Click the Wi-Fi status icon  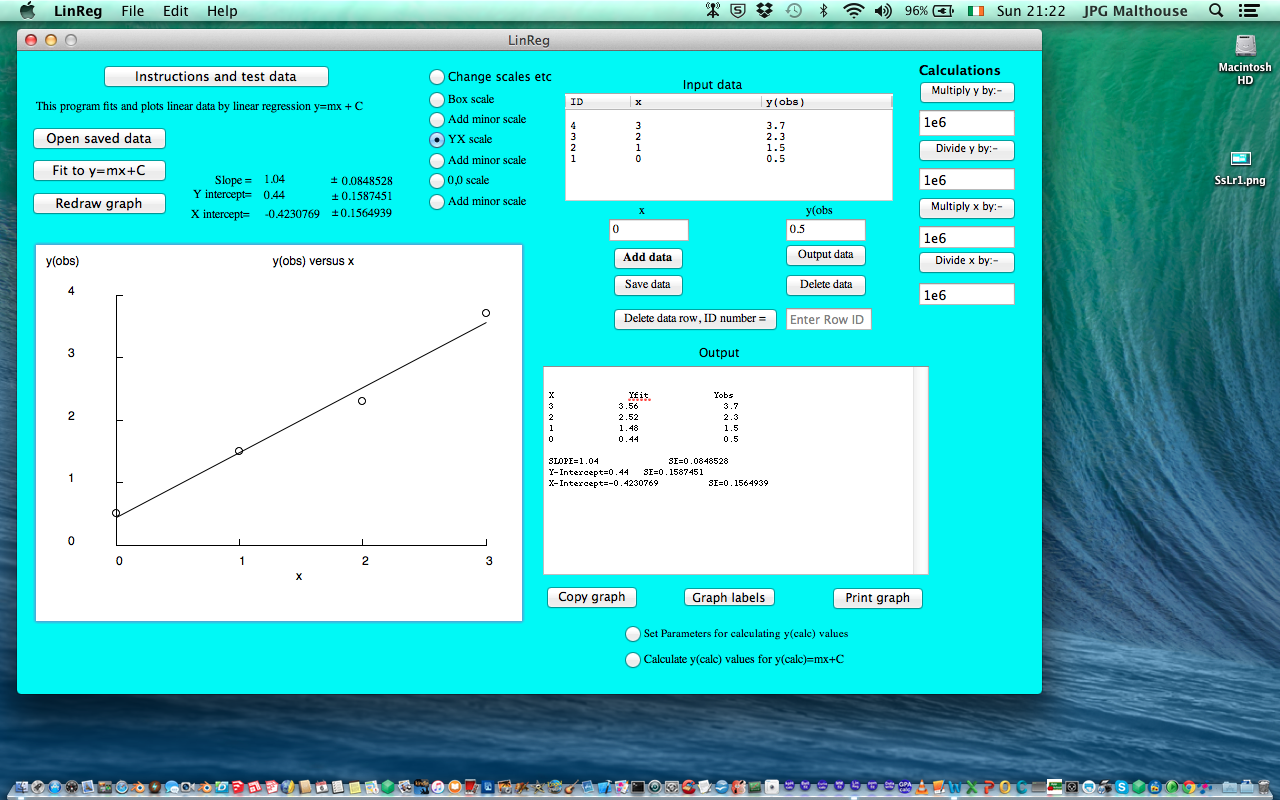point(853,11)
